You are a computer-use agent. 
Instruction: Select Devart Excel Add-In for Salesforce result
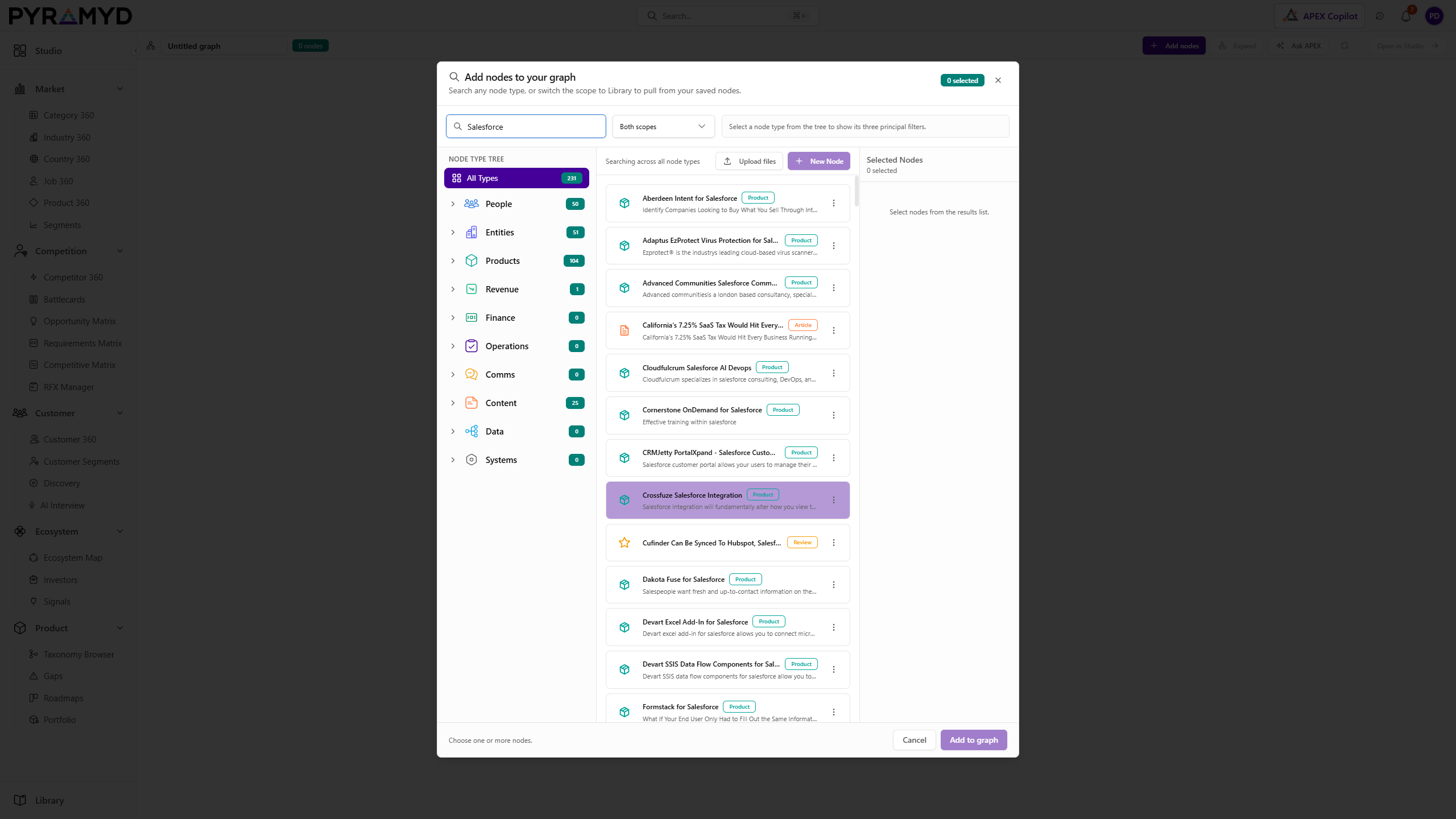pos(728,627)
